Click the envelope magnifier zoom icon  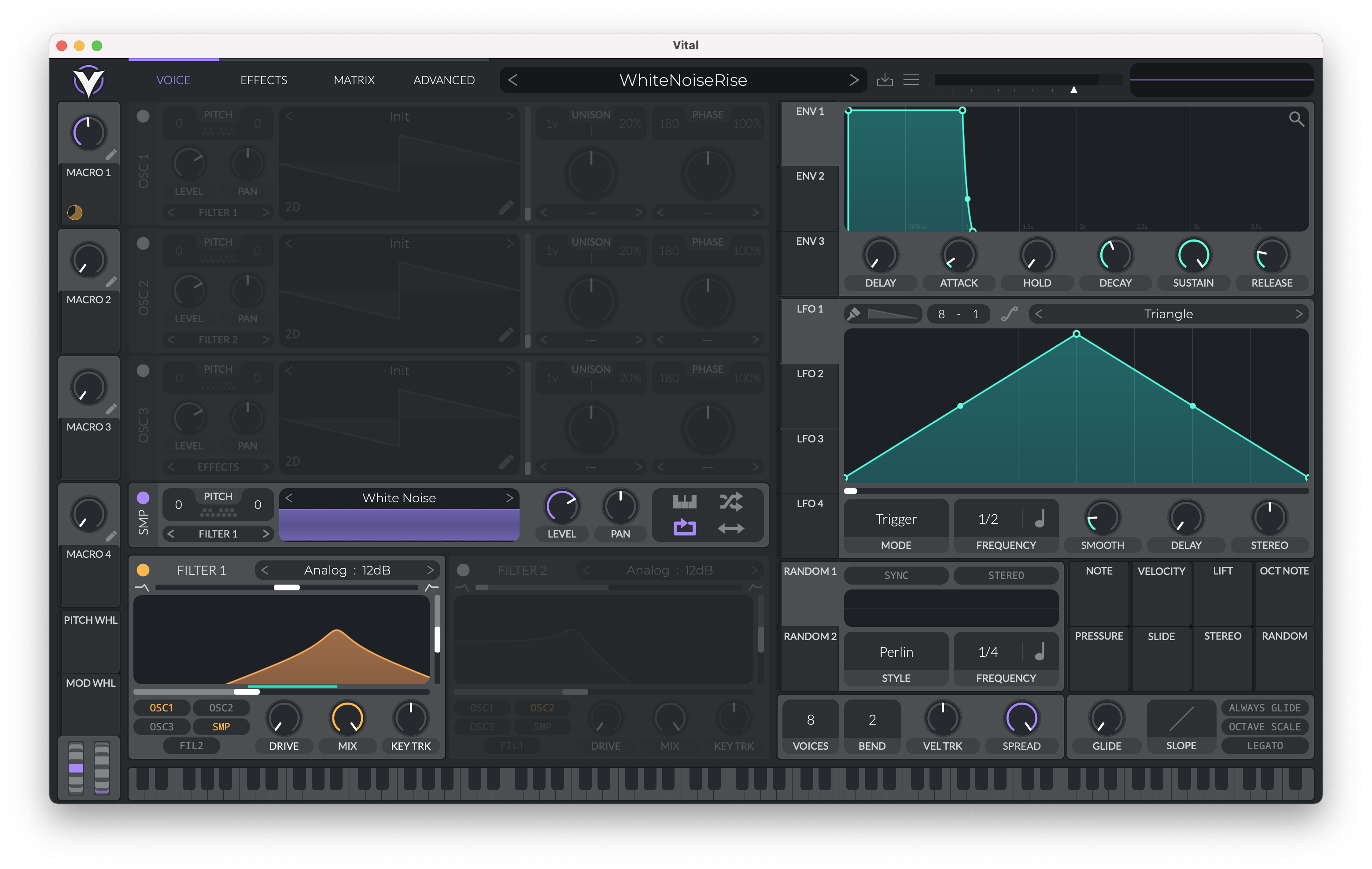1296,118
